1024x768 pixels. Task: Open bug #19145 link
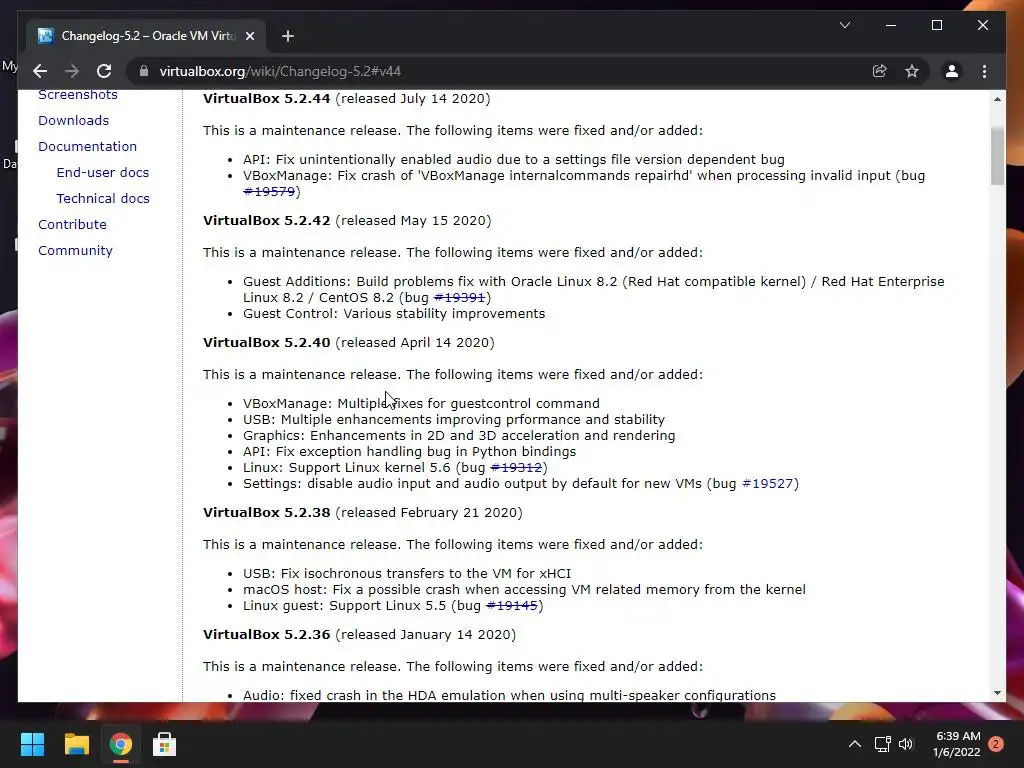tap(512, 605)
